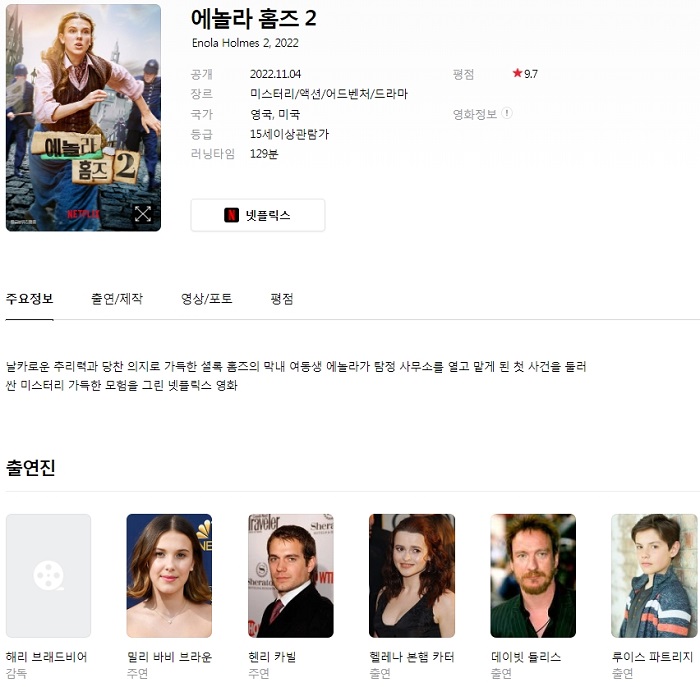Viewport: 700px width, 687px height.
Task: Go to the 평점 tab
Action: 282,299
